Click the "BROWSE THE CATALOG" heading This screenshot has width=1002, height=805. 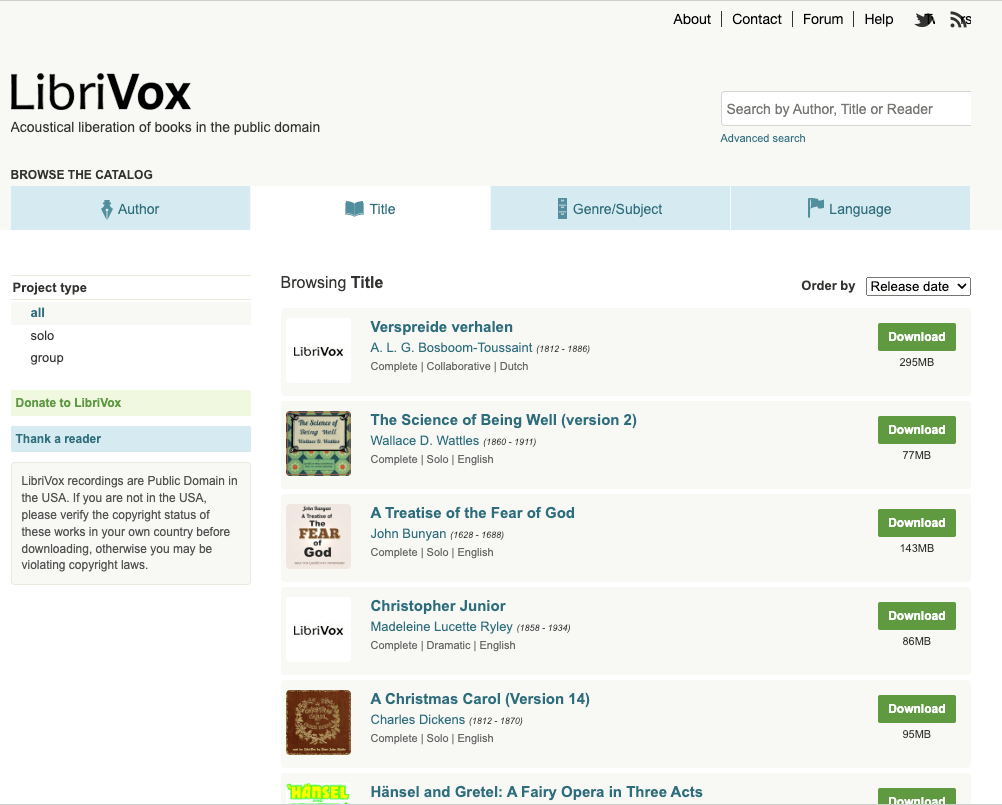point(82,174)
